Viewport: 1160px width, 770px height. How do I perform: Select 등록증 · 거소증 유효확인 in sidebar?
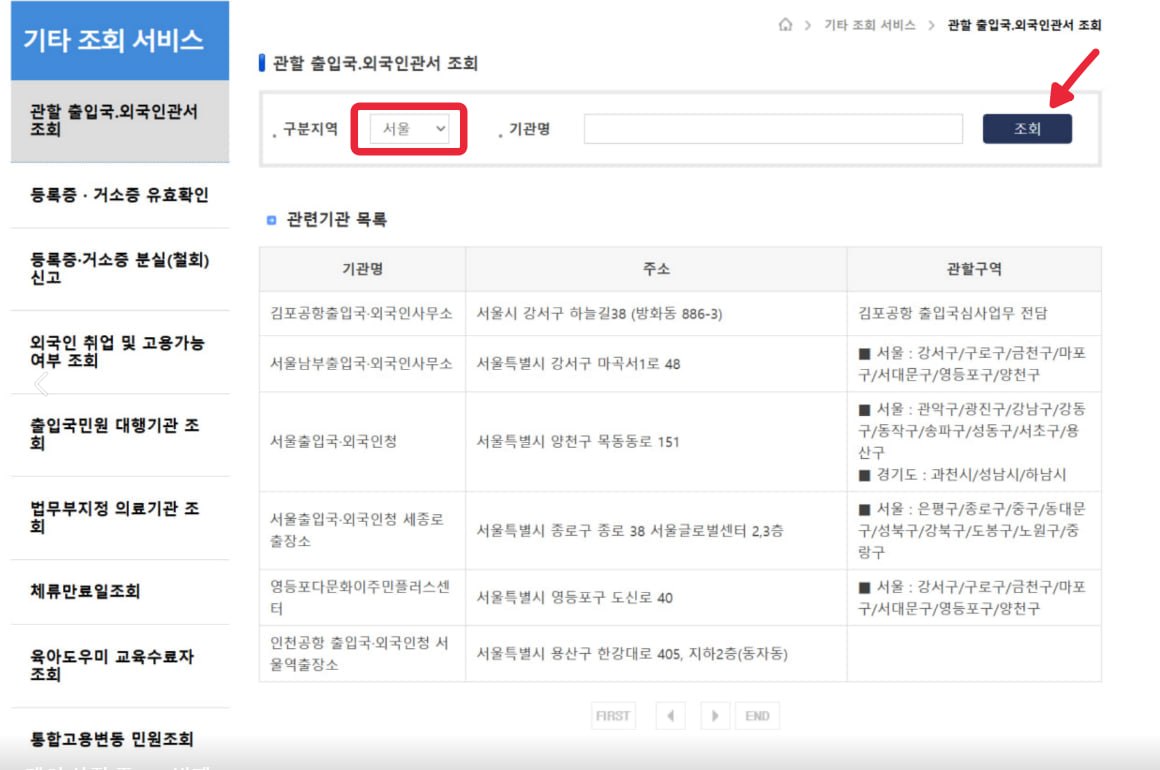(120, 195)
